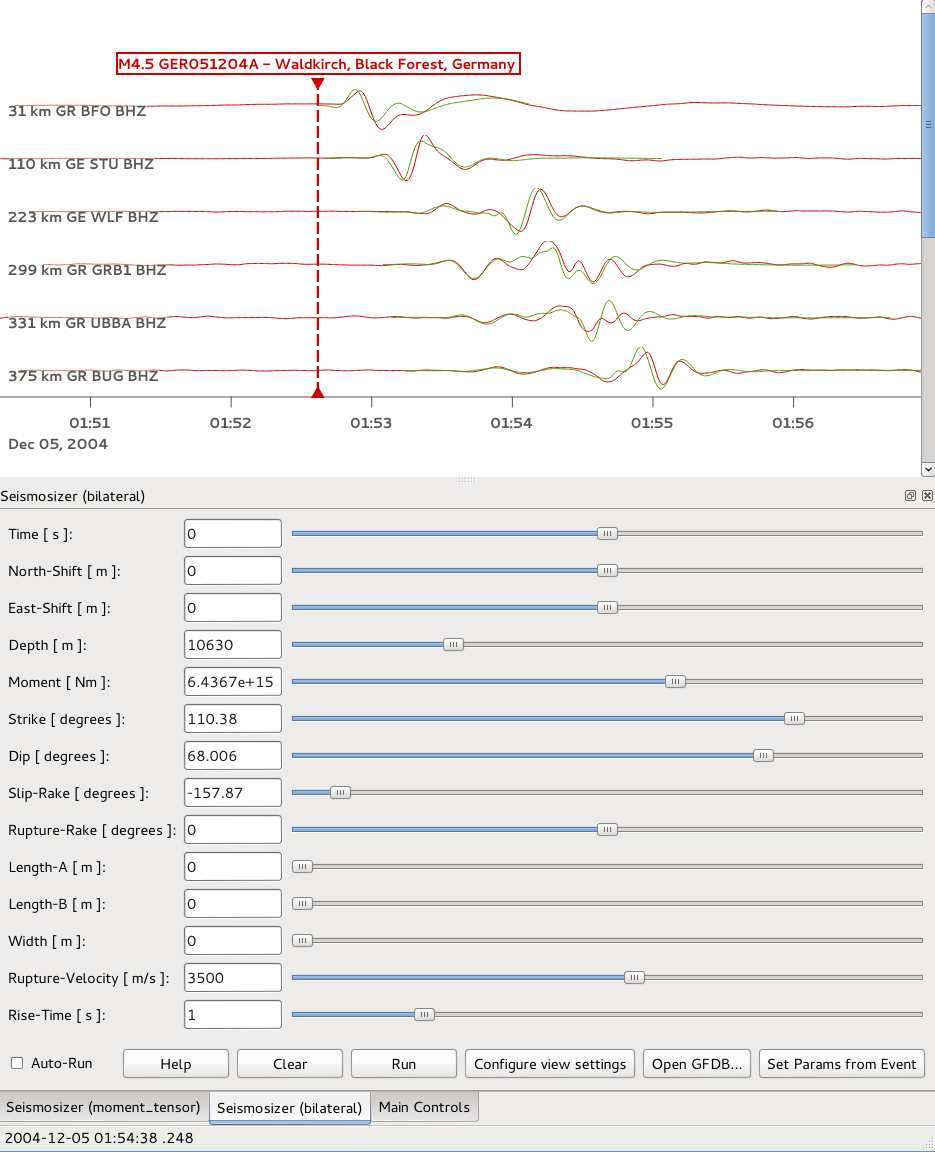The width and height of the screenshot is (935, 1152).
Task: Focus the Length-B input field
Action: [x=233, y=904]
